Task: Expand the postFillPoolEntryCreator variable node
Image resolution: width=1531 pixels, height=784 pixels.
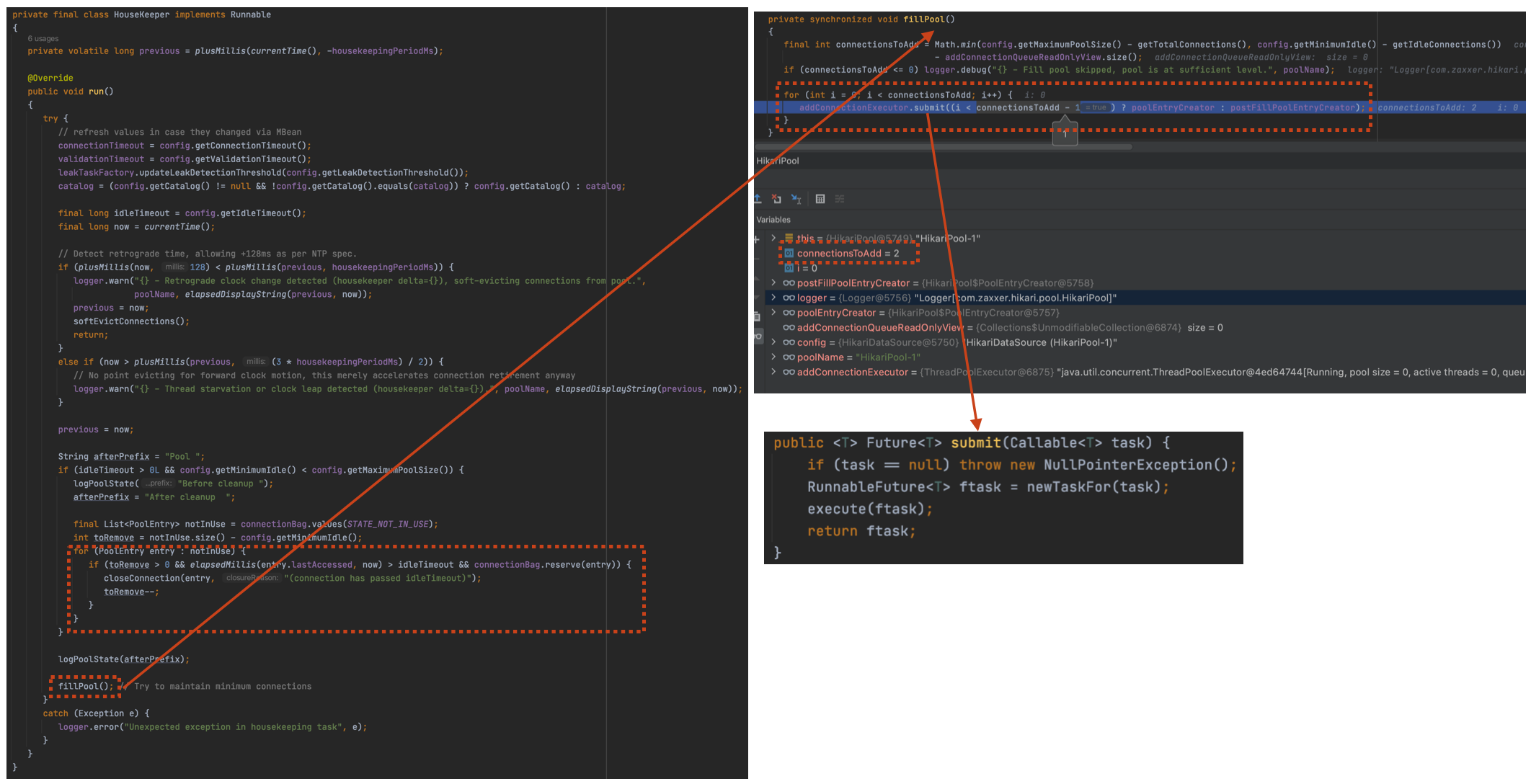Action: (x=773, y=282)
